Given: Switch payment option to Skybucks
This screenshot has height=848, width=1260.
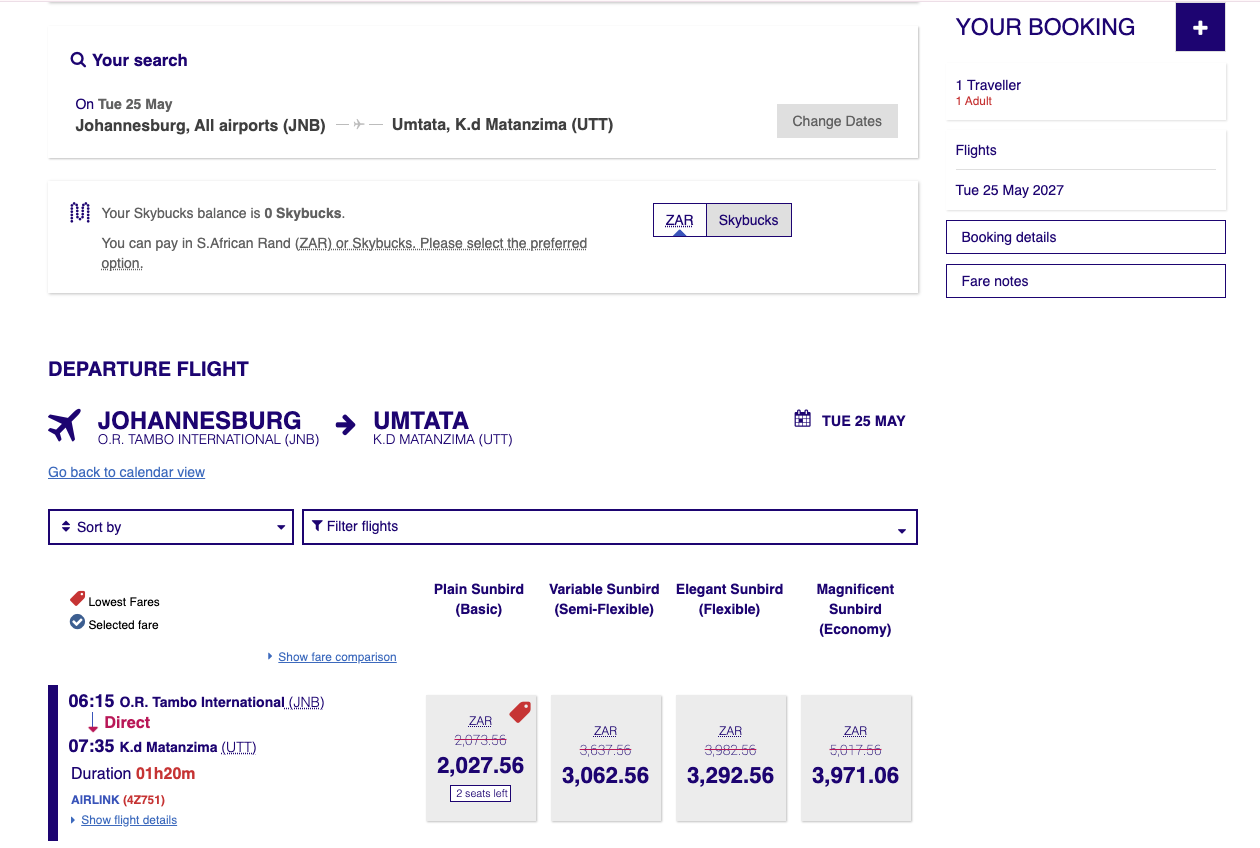Looking at the screenshot, I should click(748, 220).
